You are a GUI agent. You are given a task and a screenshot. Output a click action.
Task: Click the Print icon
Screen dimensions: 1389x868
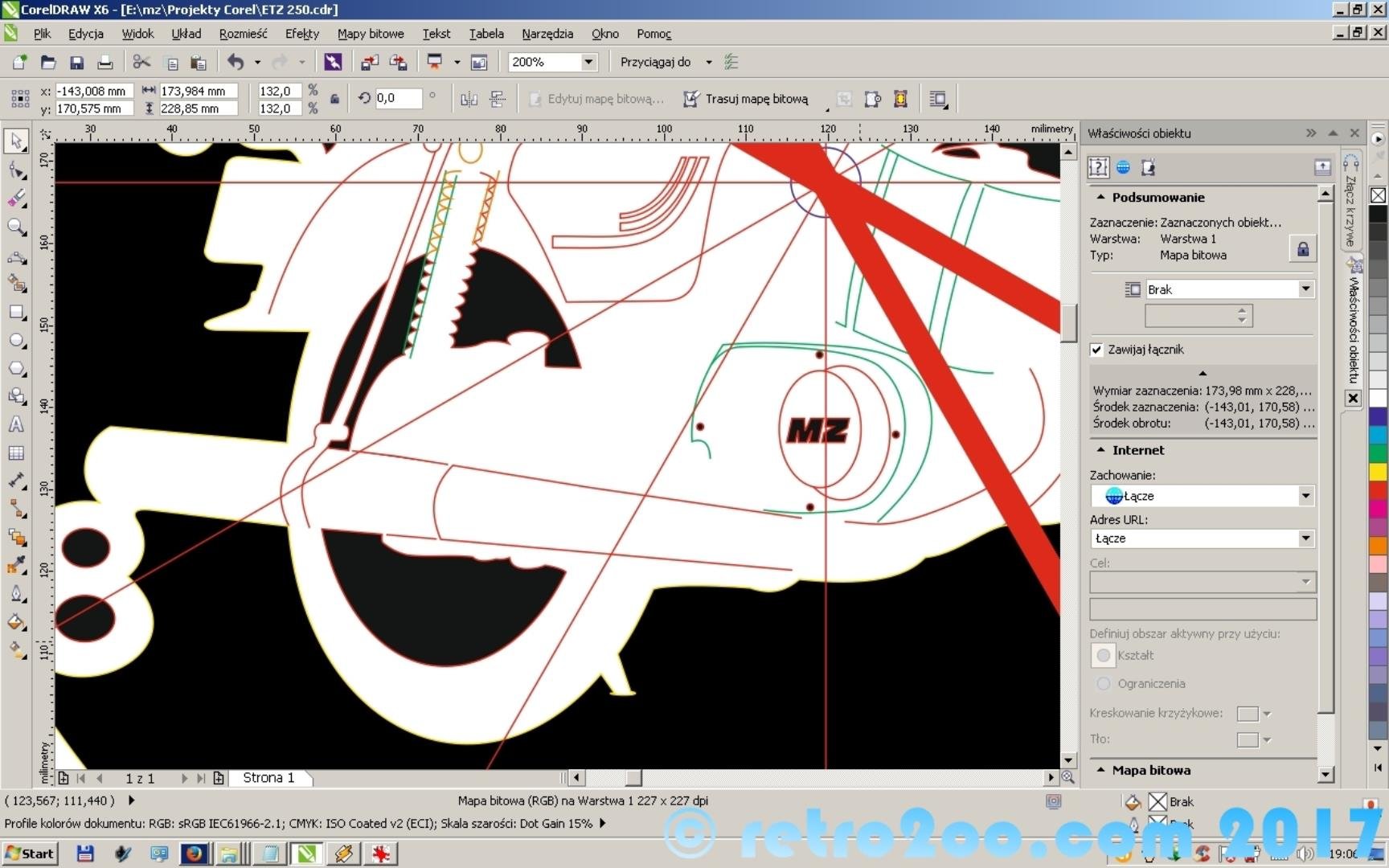[104, 63]
